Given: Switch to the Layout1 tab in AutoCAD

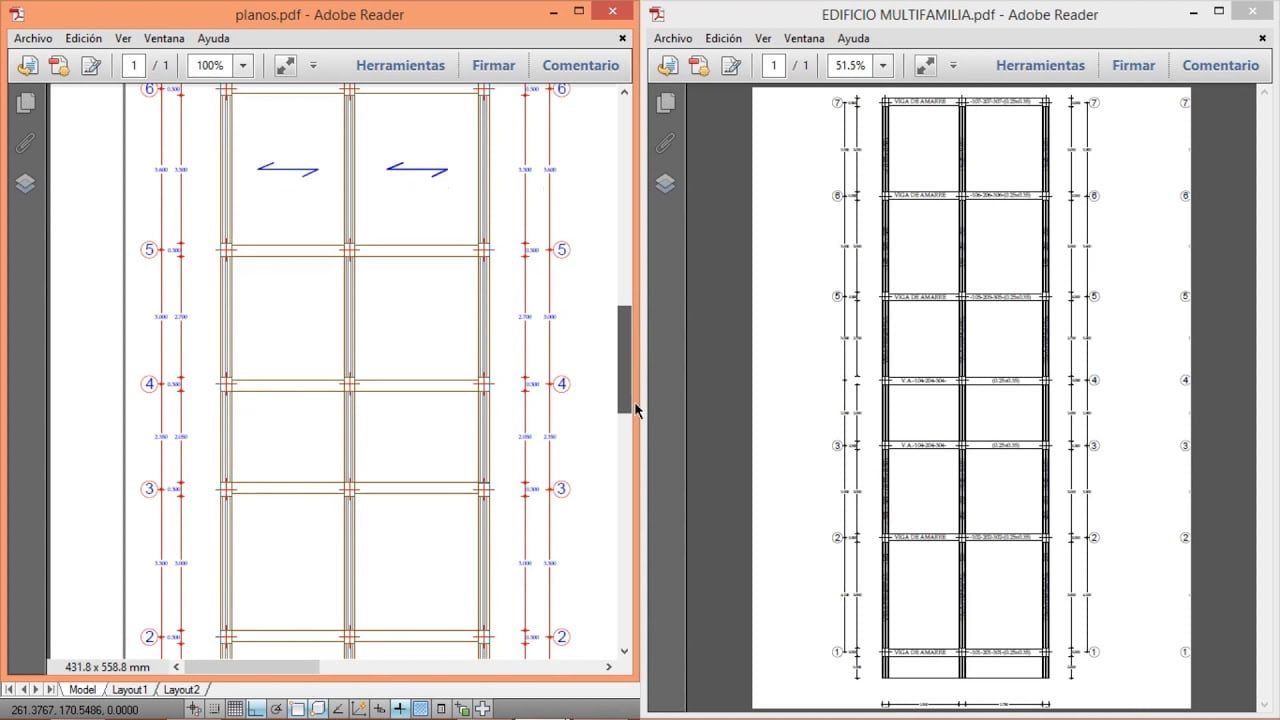Looking at the screenshot, I should tap(130, 689).
